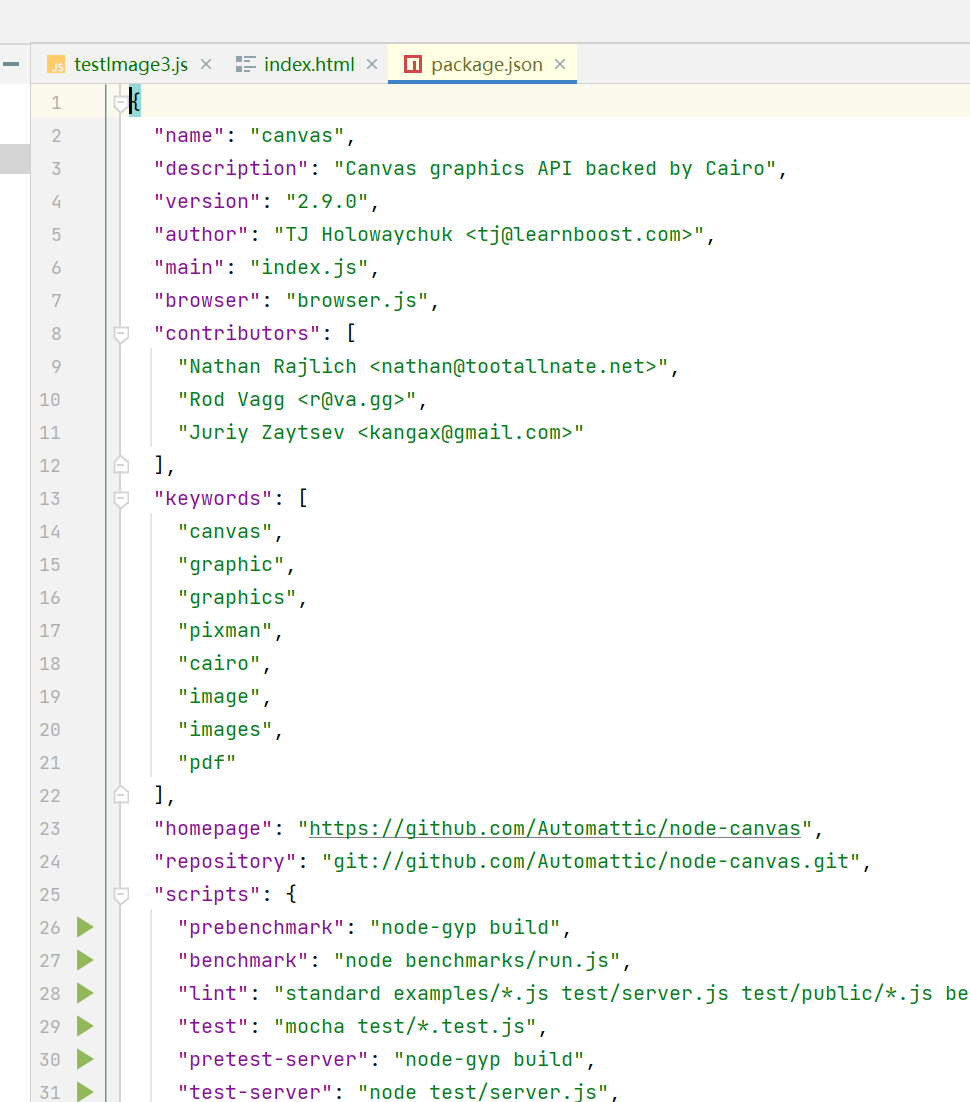Run the test-server script via gutter icon
The width and height of the screenshot is (970, 1102).
[86, 1091]
